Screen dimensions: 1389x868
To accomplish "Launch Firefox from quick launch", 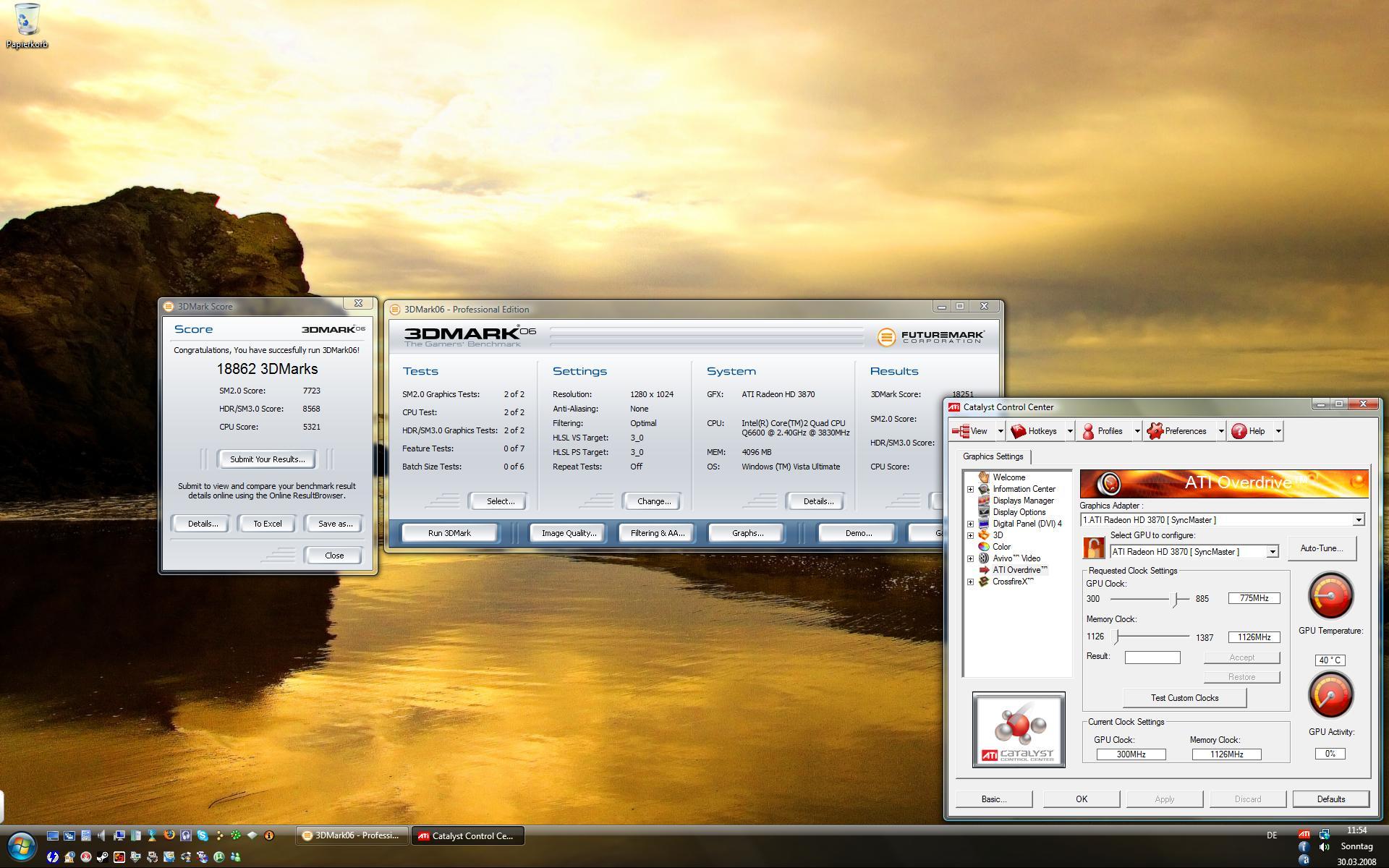I will [169, 835].
